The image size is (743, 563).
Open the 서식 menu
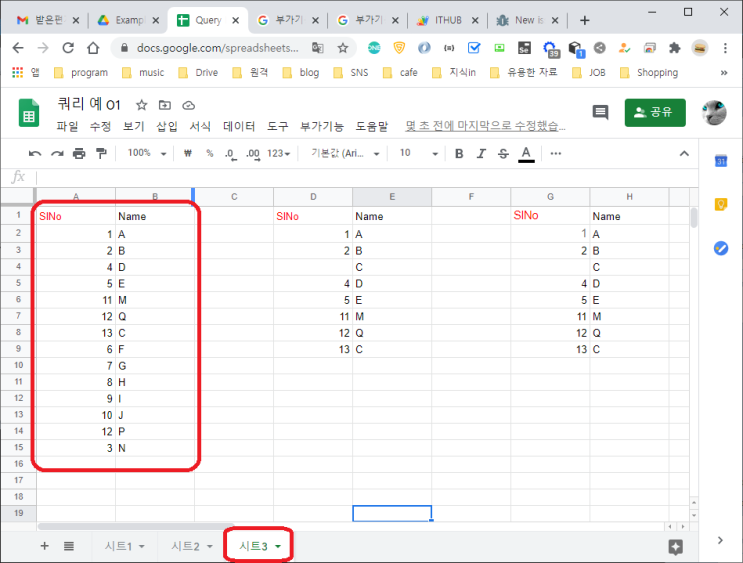[200, 127]
